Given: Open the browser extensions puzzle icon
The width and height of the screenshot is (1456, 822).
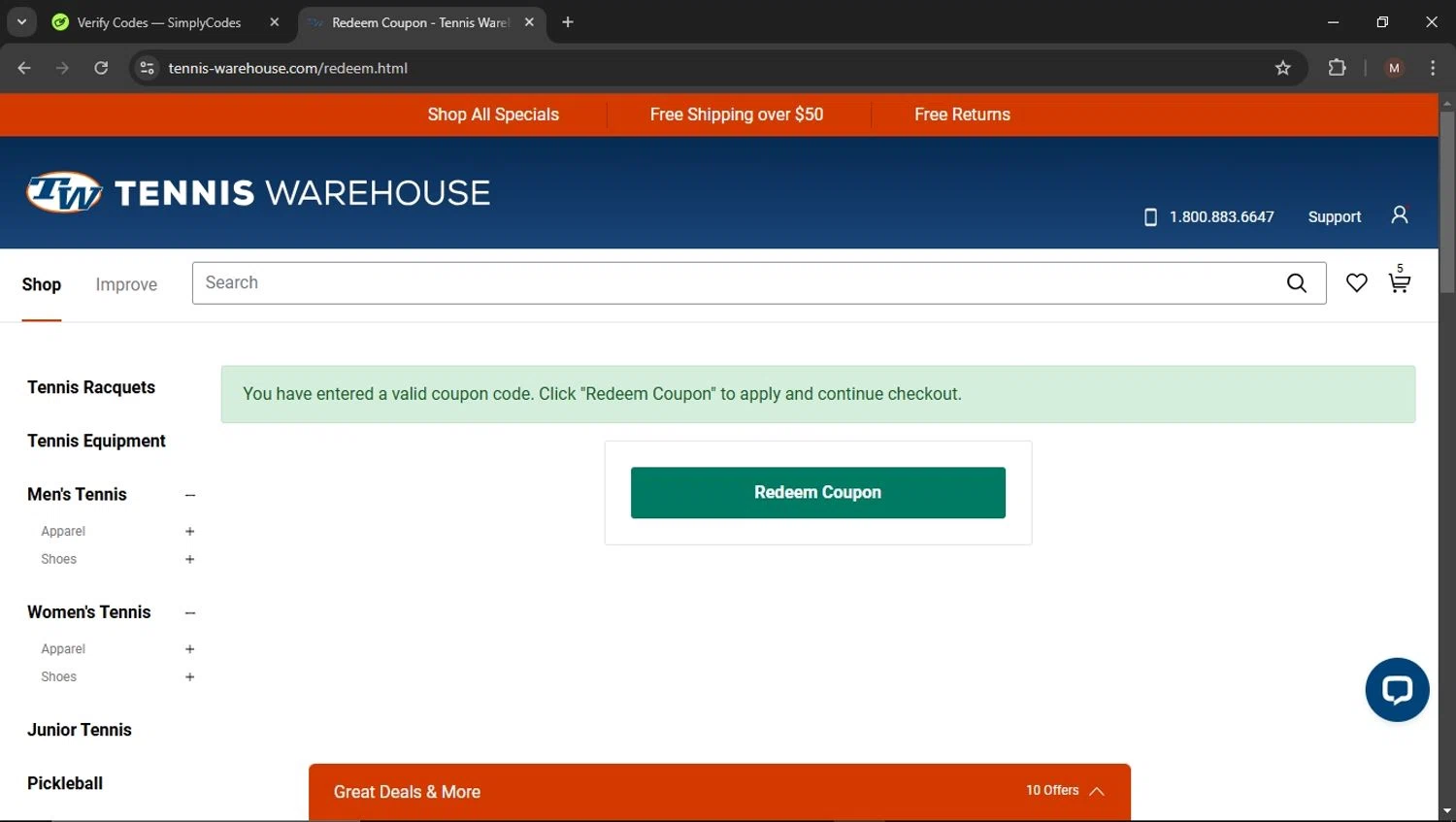Looking at the screenshot, I should coord(1337,68).
